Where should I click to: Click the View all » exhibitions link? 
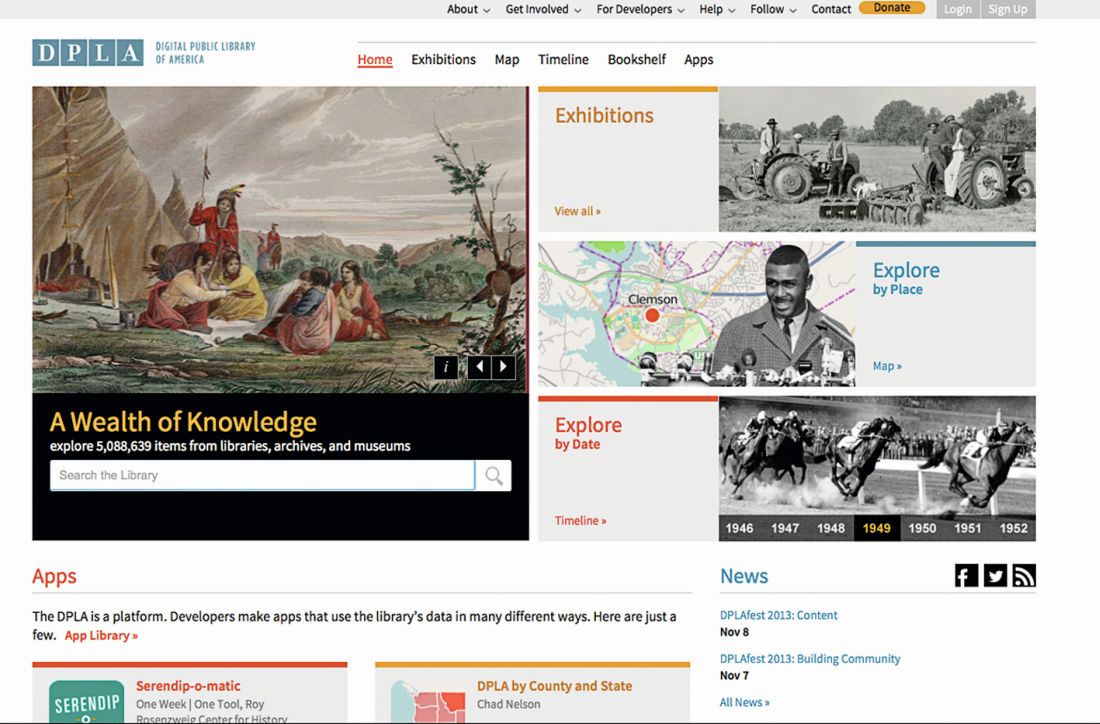(x=577, y=211)
